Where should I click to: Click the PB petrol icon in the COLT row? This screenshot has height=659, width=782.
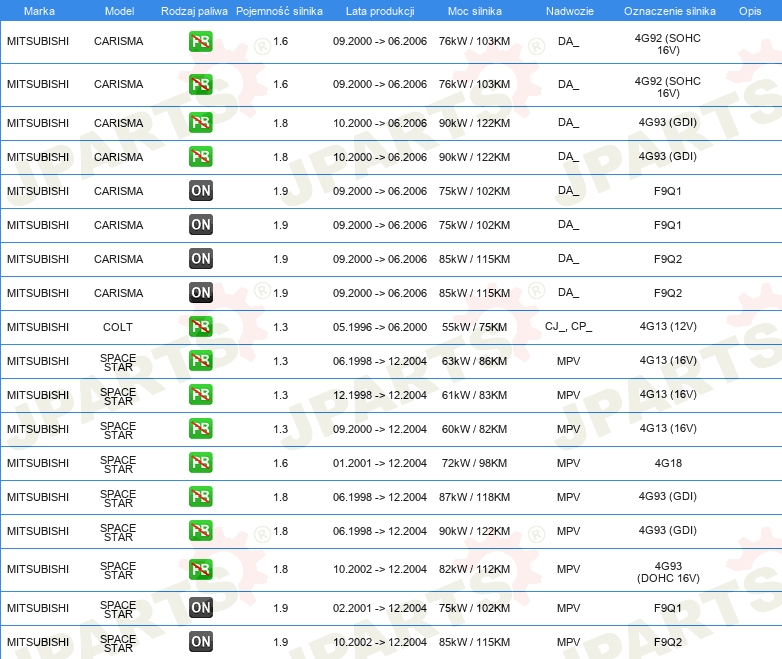pyautogui.click(x=201, y=327)
